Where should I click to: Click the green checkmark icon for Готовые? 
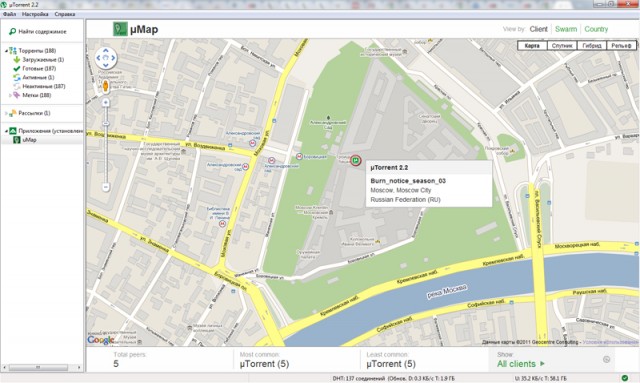coord(17,69)
